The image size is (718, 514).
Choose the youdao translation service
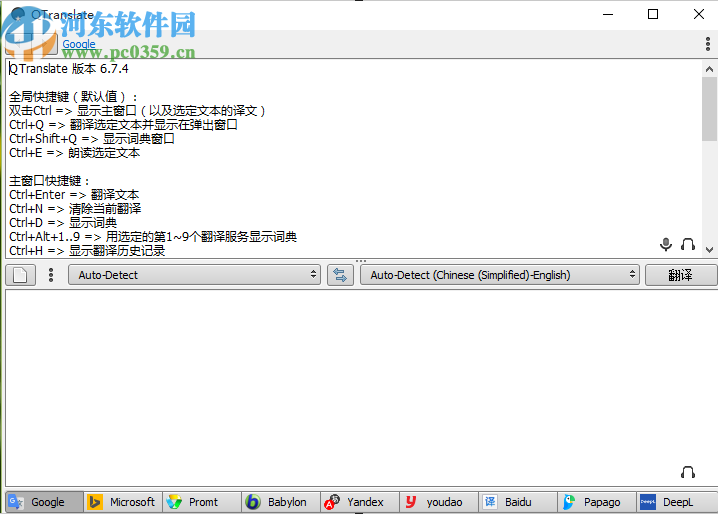(439, 502)
